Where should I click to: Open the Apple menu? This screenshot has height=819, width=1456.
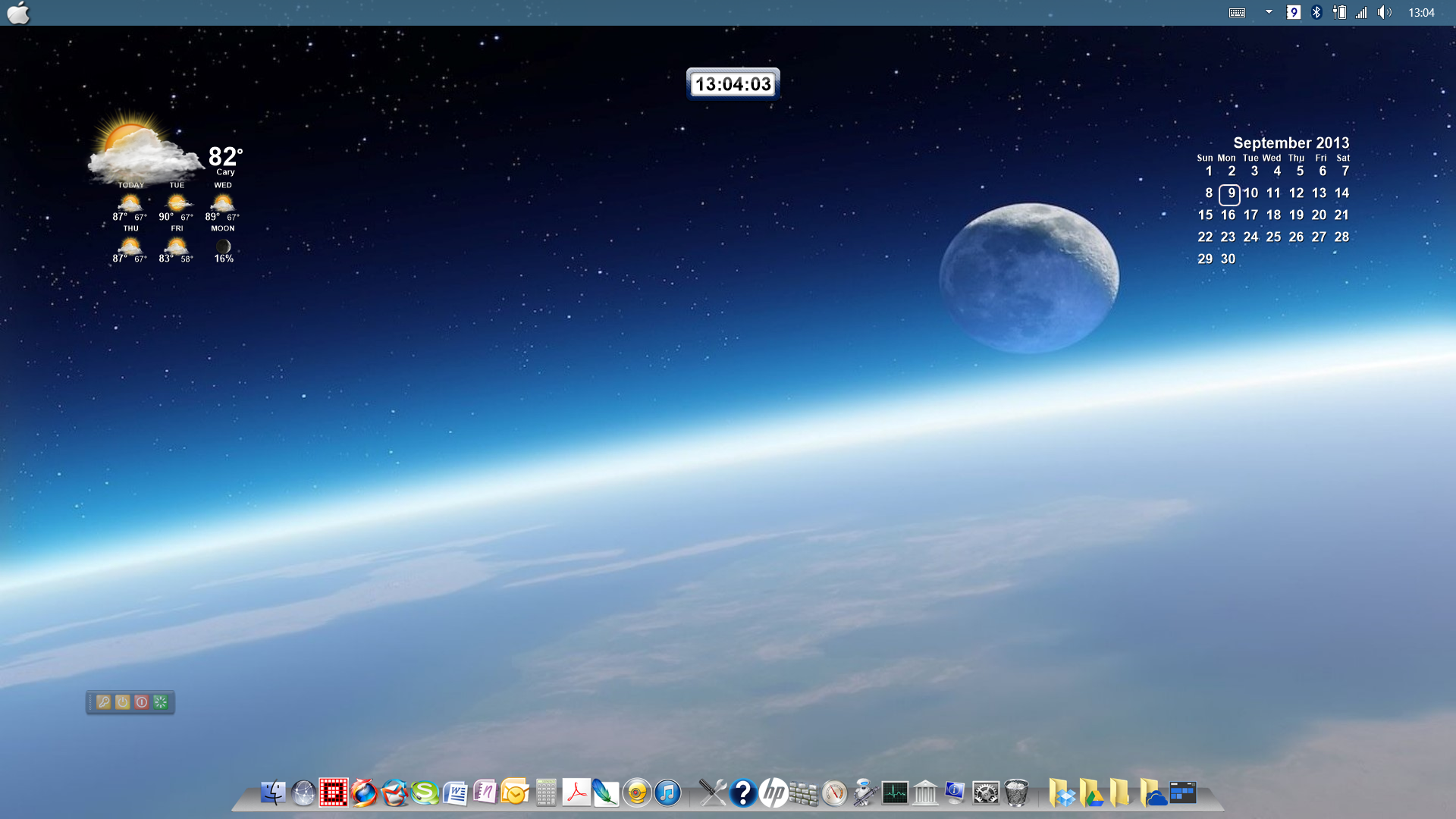18,13
